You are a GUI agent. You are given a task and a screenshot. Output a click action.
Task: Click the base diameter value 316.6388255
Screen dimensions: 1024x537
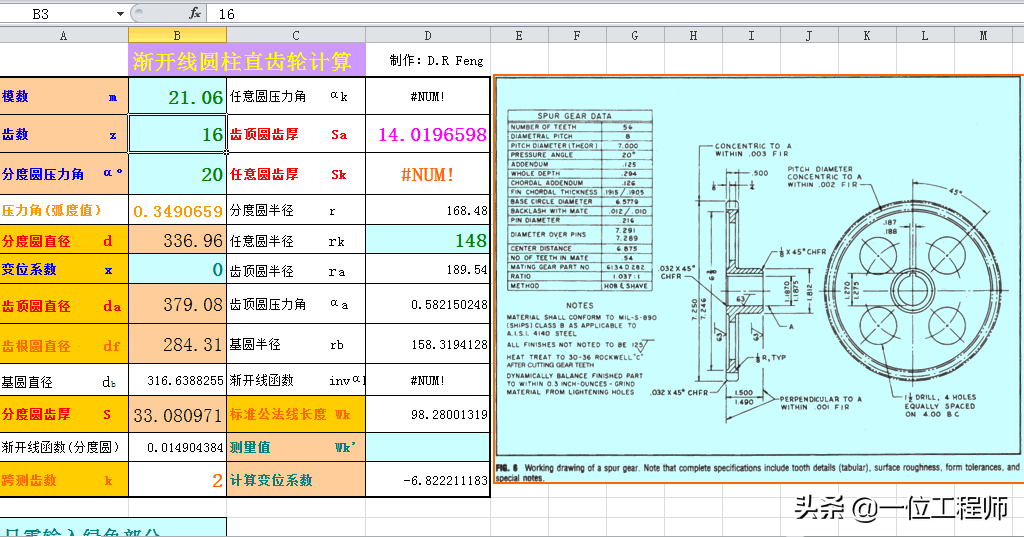coord(177,380)
